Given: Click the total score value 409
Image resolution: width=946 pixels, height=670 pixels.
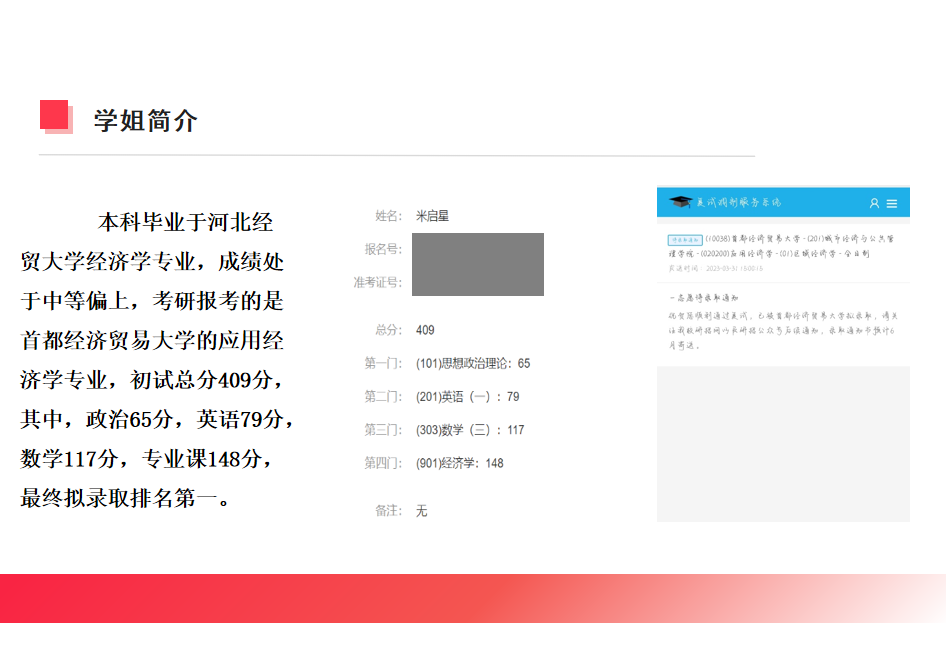Looking at the screenshot, I should pos(425,330).
